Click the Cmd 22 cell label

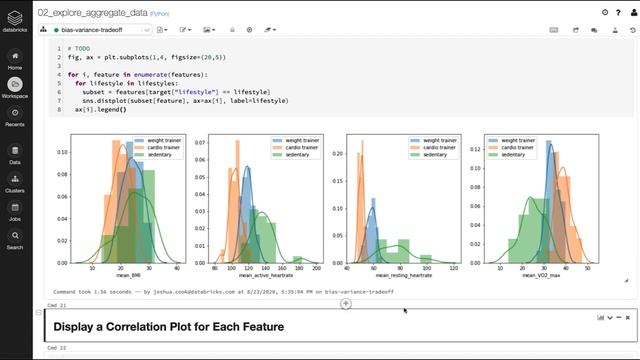coord(56,348)
